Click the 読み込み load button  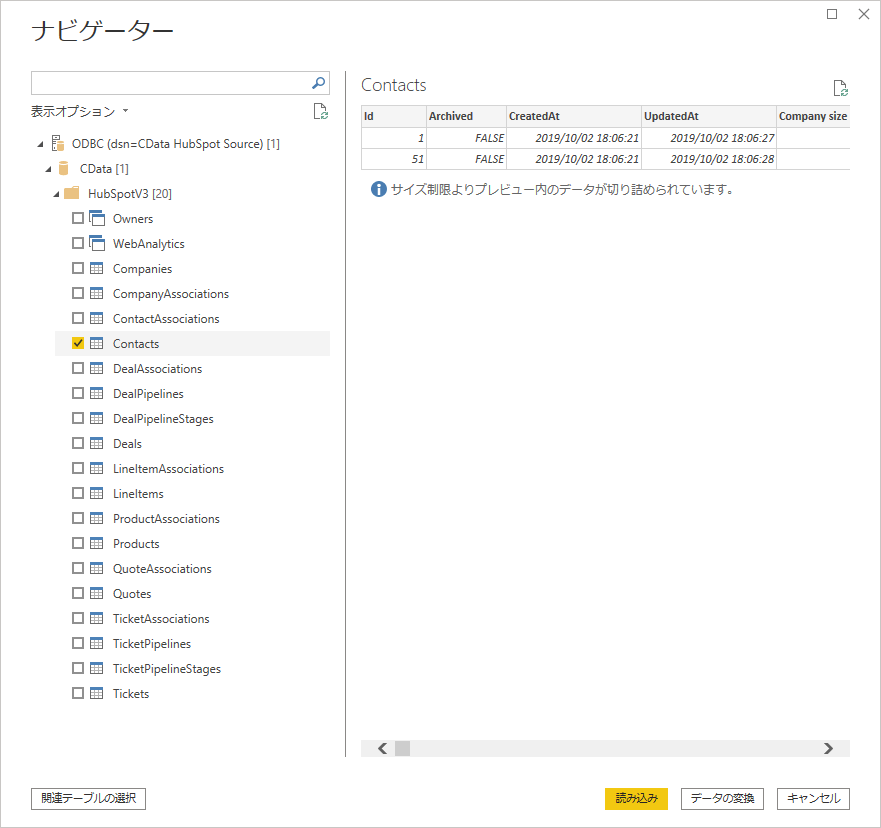(x=636, y=798)
